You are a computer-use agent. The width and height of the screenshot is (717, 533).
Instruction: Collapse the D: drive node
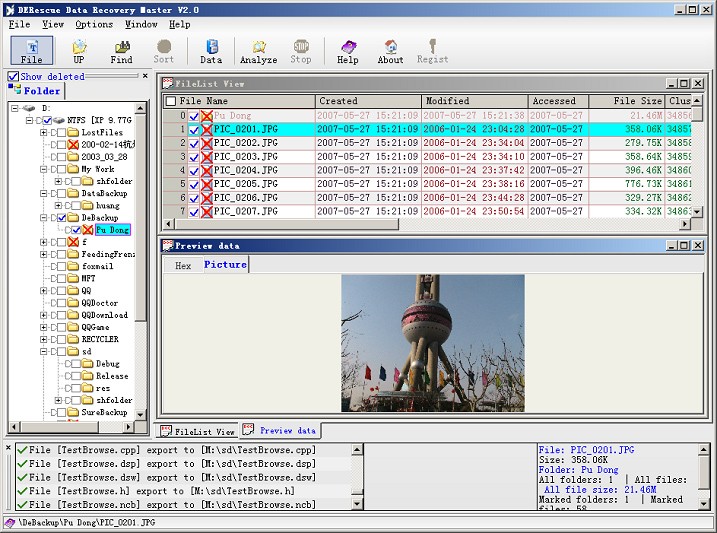click(15, 108)
